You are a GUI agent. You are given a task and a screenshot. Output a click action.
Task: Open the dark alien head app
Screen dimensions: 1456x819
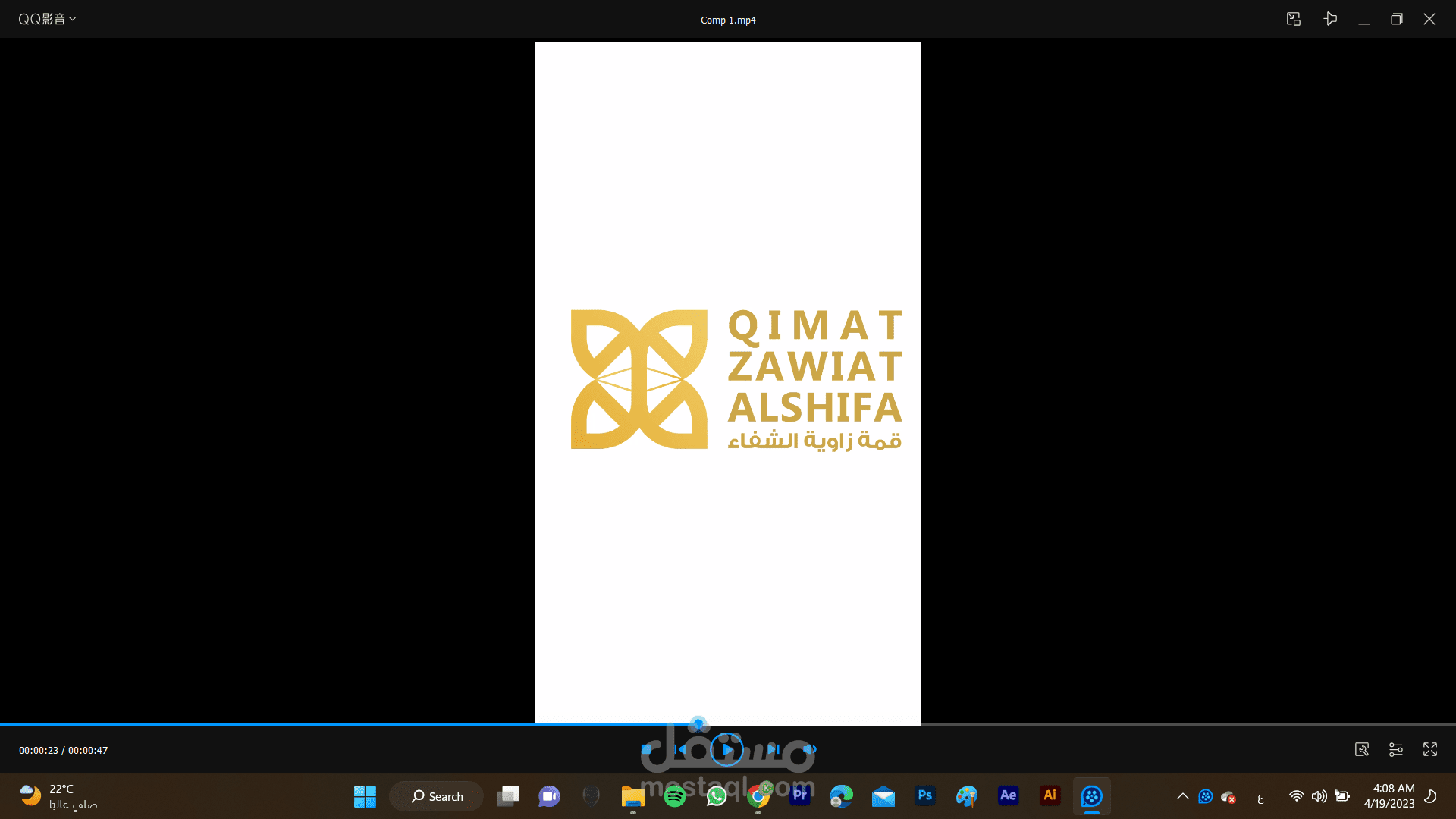click(x=591, y=796)
